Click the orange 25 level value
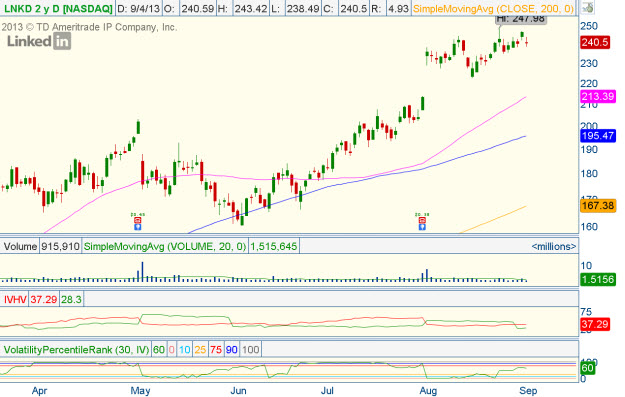The width and height of the screenshot is (625, 397). coord(200,350)
